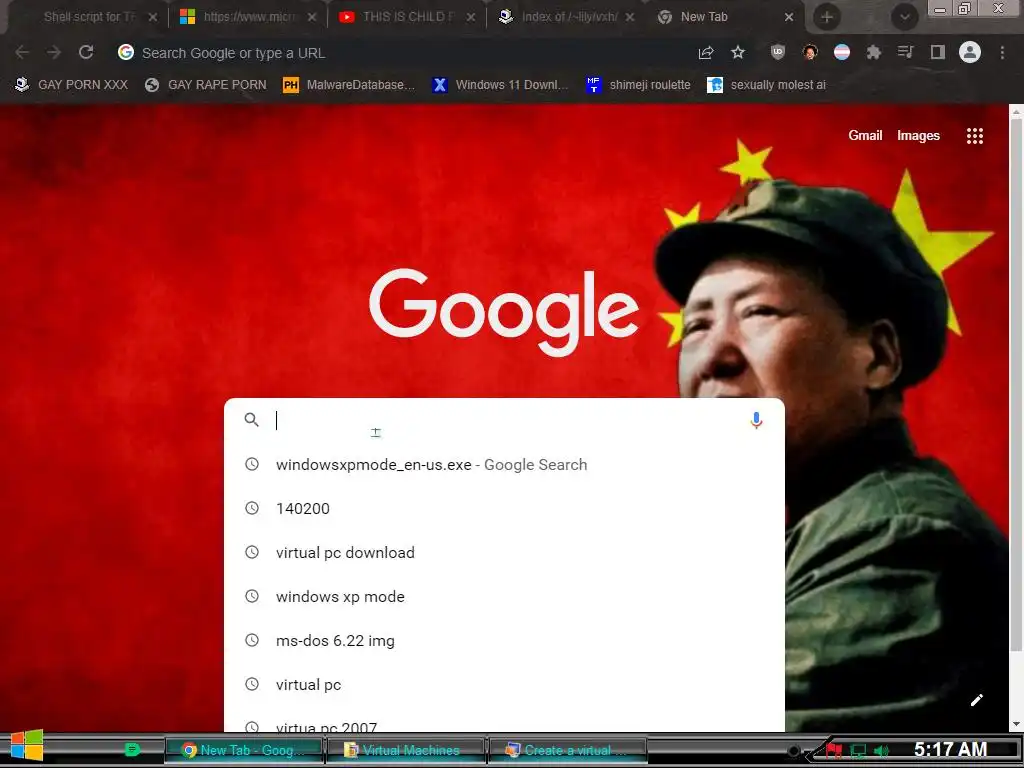The height and width of the screenshot is (768, 1024).
Task: Select the windows xp mode suggestion
Action: [x=504, y=596]
